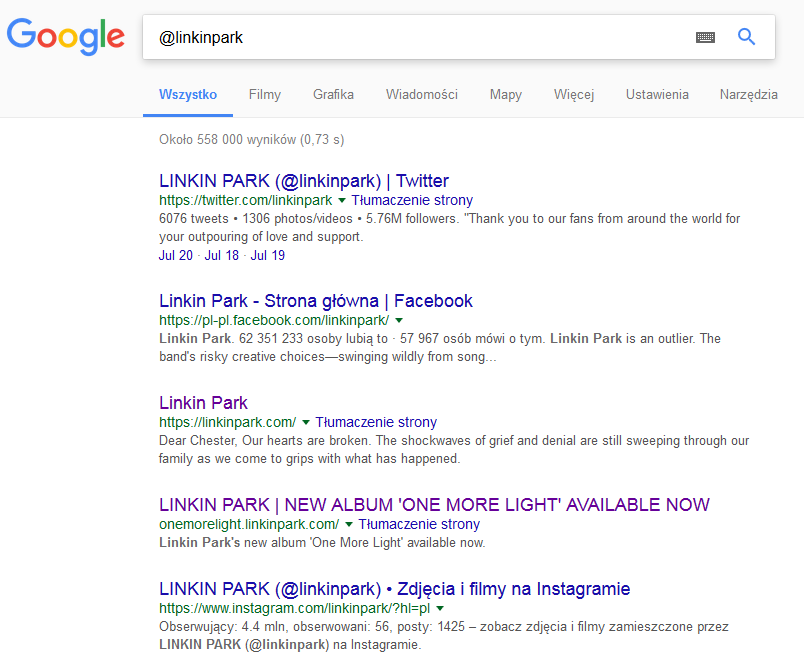Expand arrow next to facebook.com/linkinpark URL
804x666 pixels.
click(399, 320)
